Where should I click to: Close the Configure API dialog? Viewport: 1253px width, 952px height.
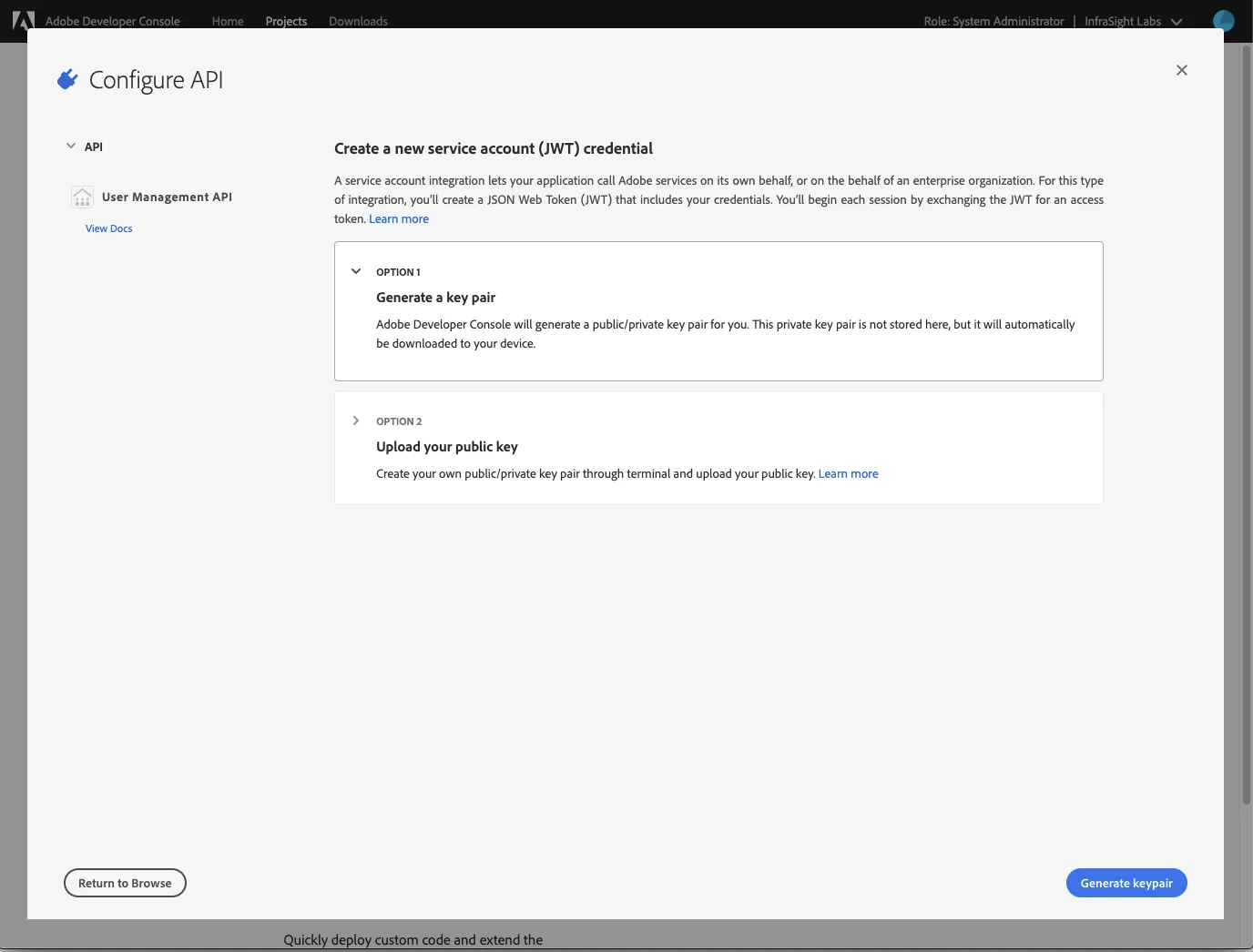1182,70
